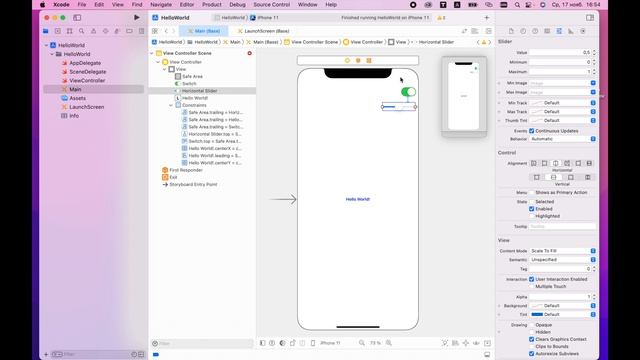Image resolution: width=640 pixels, height=360 pixels.
Task: Toggle the navigator sidebar button
Action: point(77,18)
